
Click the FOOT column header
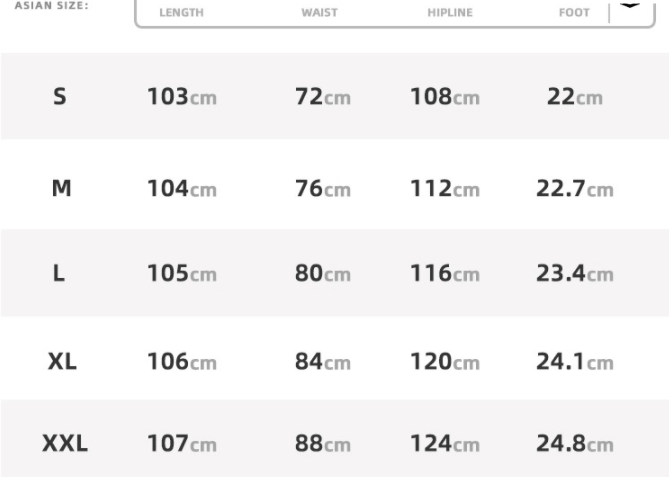[574, 13]
